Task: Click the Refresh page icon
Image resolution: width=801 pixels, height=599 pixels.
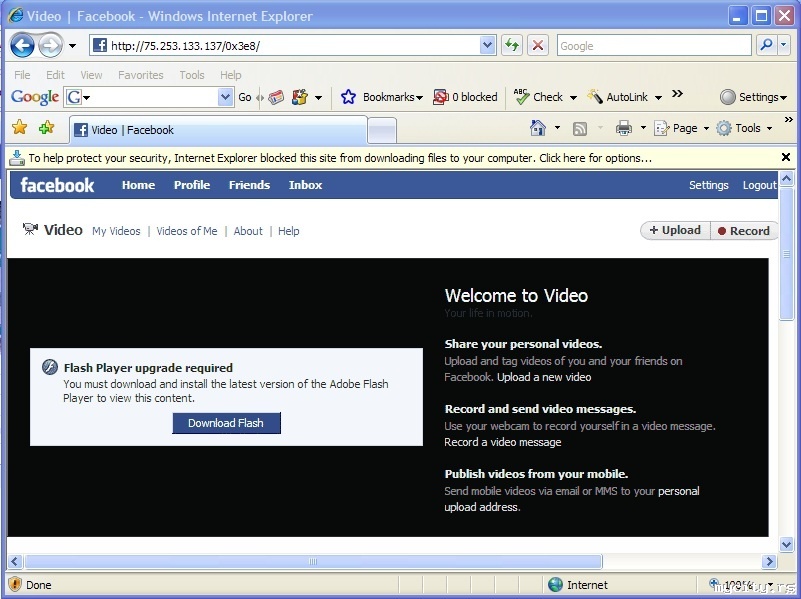Action: (x=511, y=45)
